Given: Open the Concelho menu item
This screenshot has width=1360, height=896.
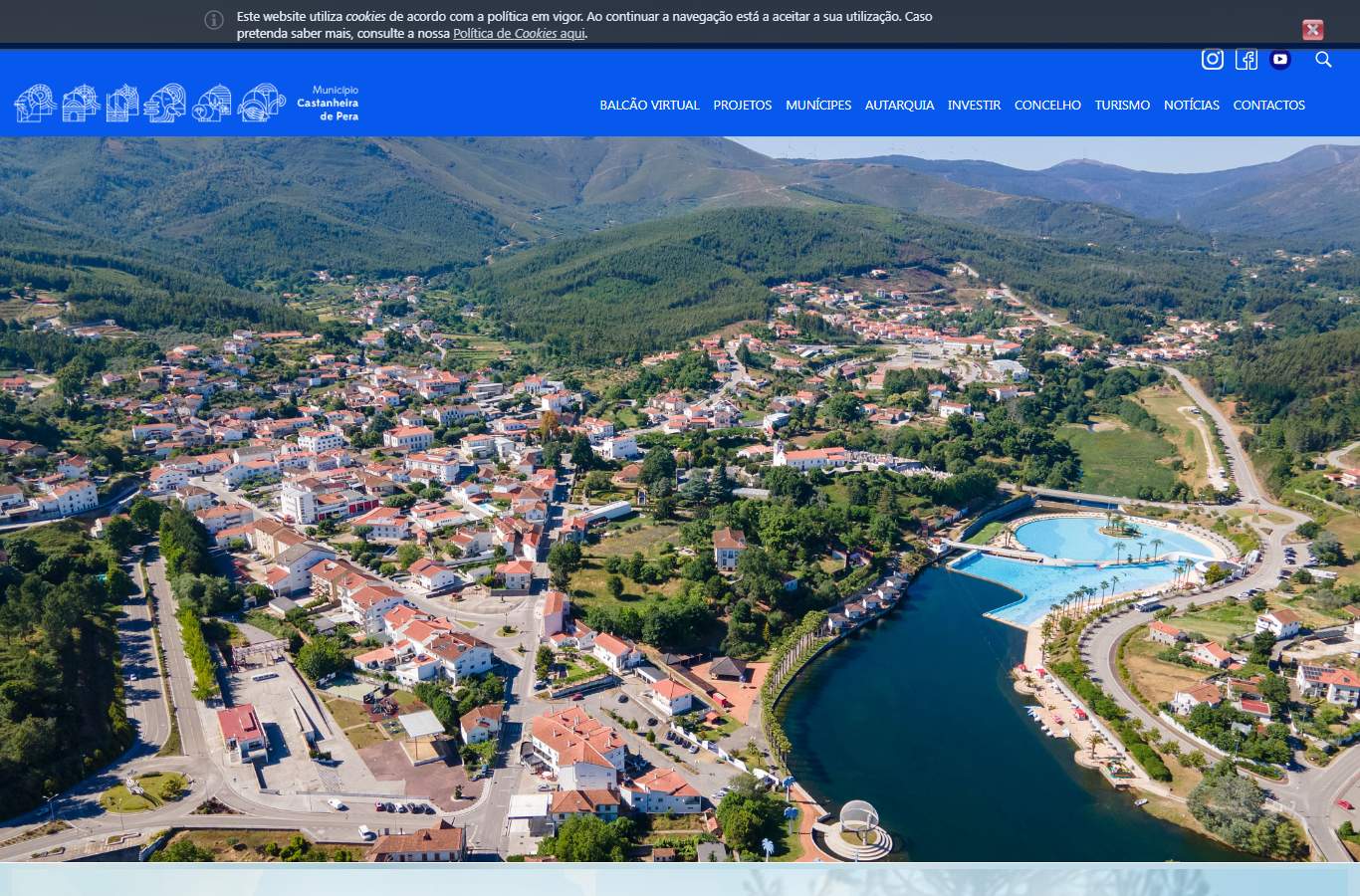Looking at the screenshot, I should 1047,105.
